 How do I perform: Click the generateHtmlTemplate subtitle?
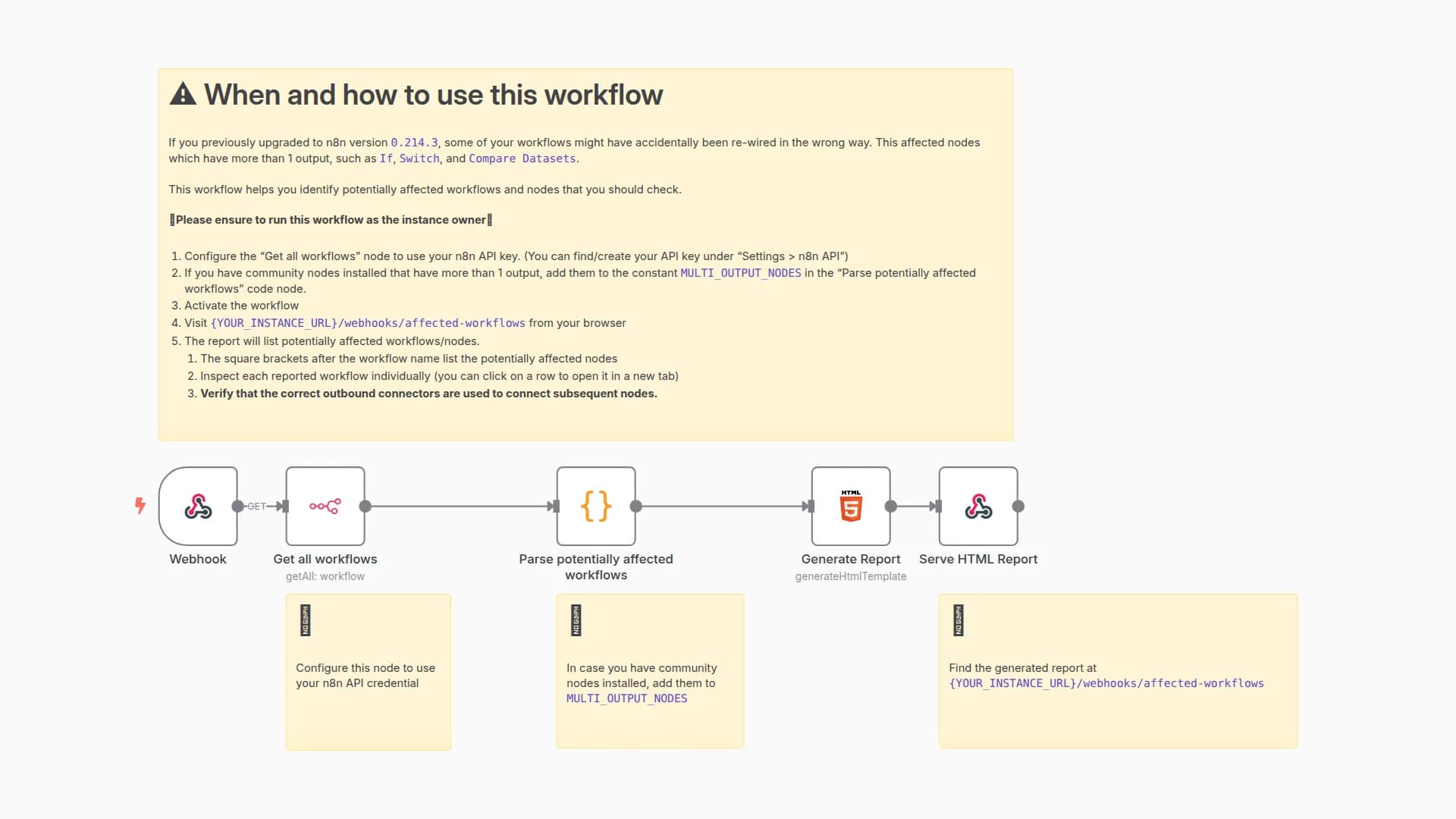[851, 576]
